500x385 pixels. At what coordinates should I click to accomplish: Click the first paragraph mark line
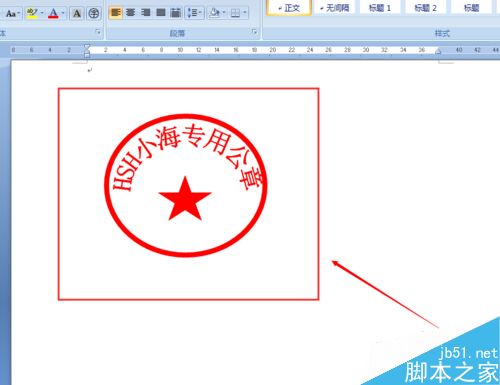[x=90, y=70]
